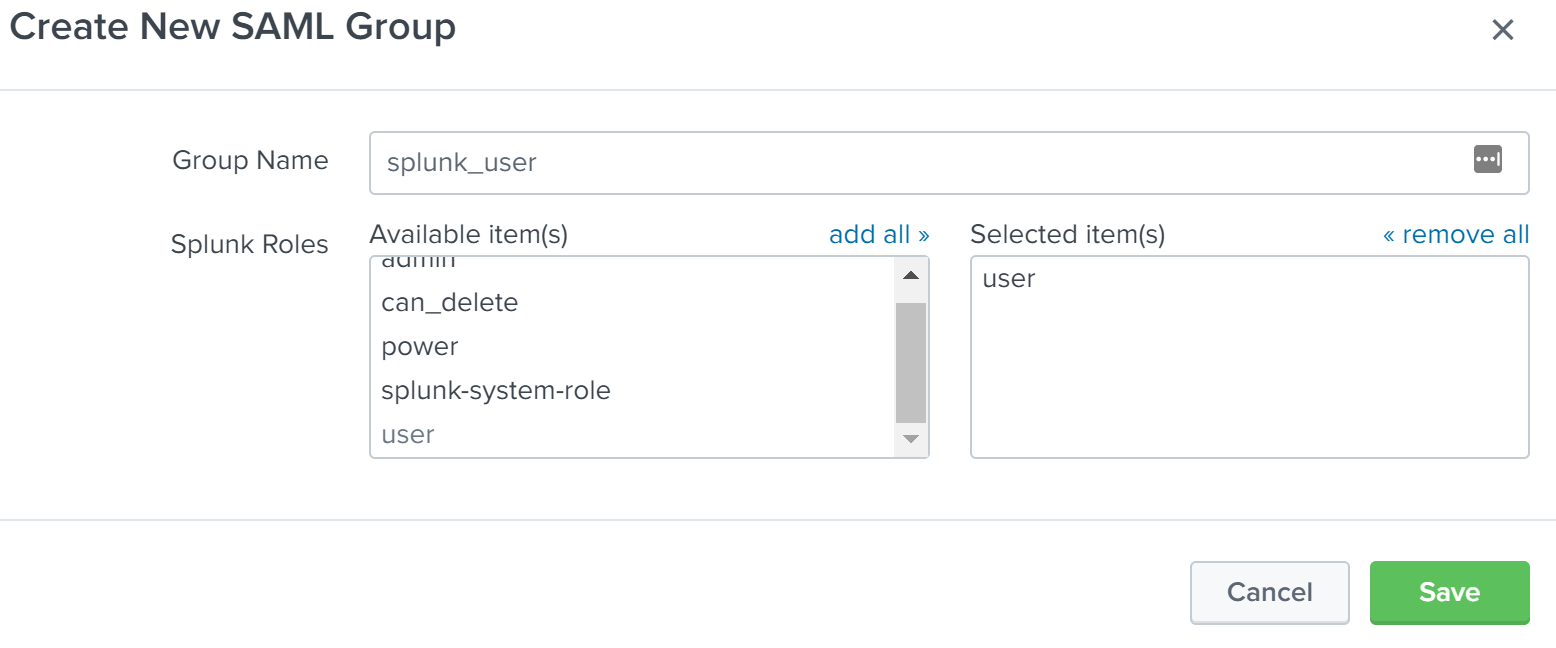The width and height of the screenshot is (1556, 648).
Task: Click the 'add all »' link
Action: click(879, 235)
